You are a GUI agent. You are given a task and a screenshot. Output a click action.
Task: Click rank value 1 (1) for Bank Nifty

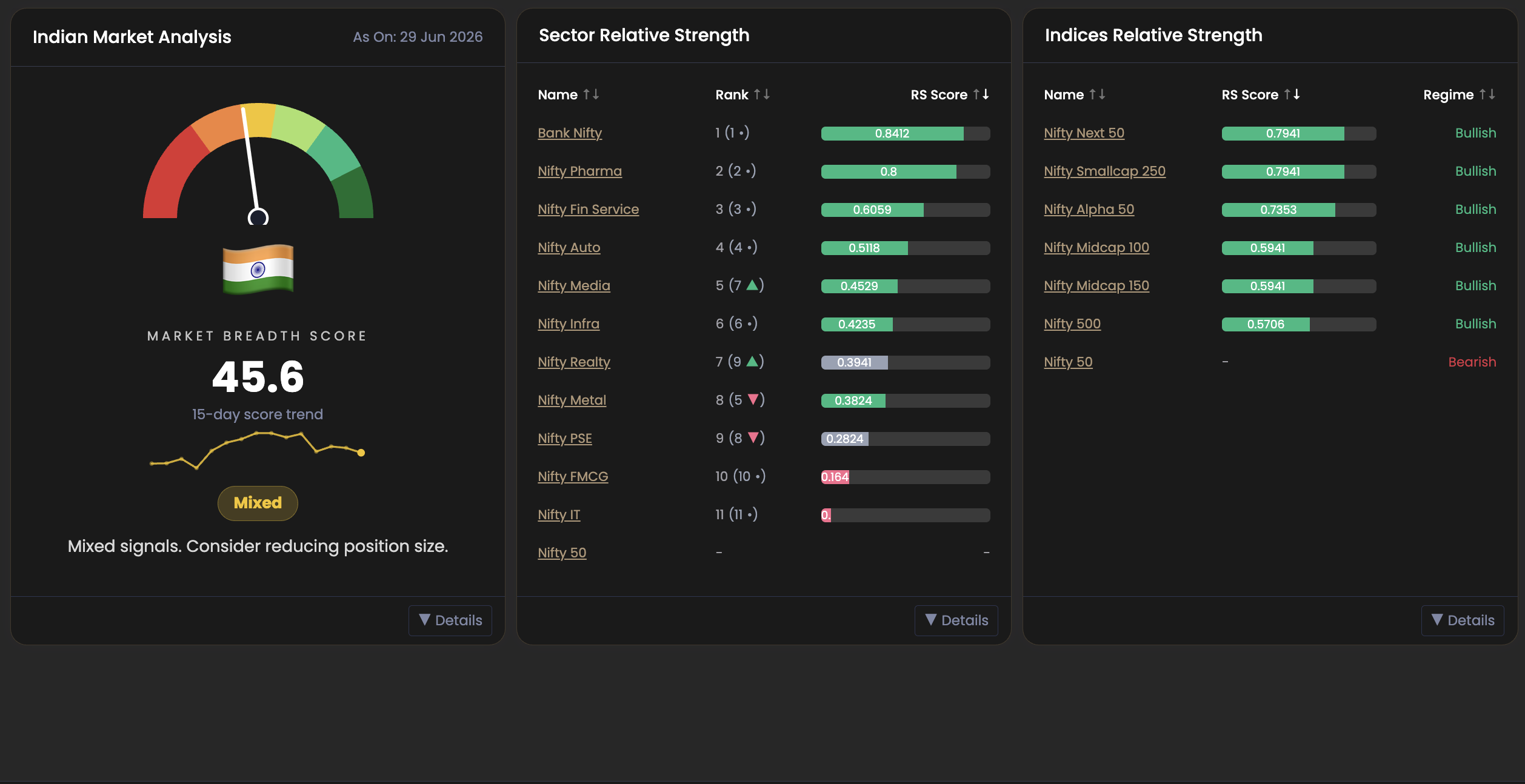(x=732, y=133)
